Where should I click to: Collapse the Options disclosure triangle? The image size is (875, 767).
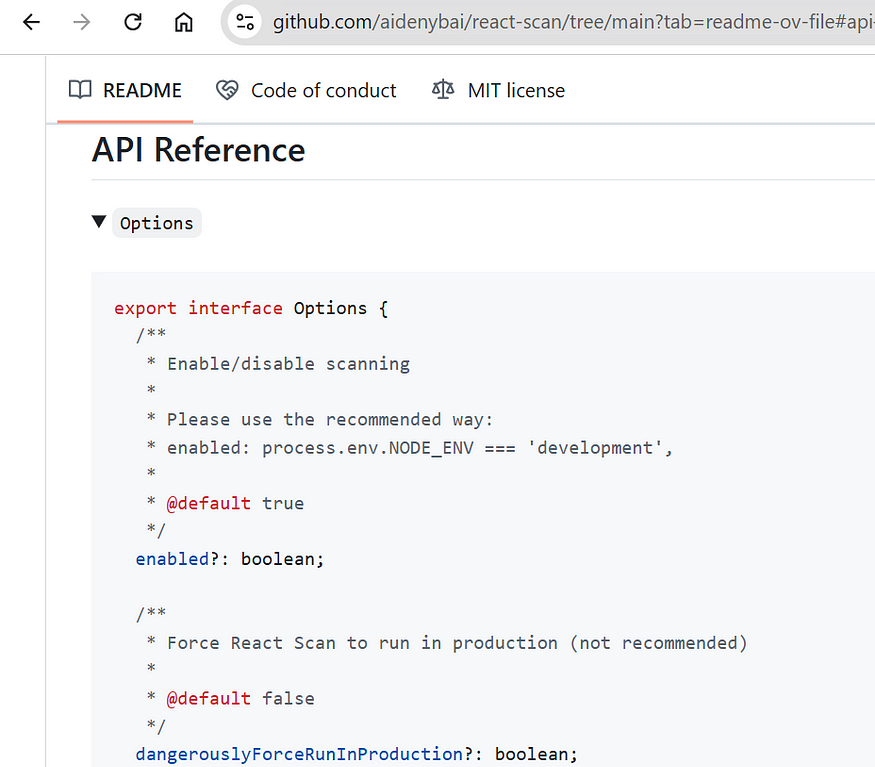point(99,222)
